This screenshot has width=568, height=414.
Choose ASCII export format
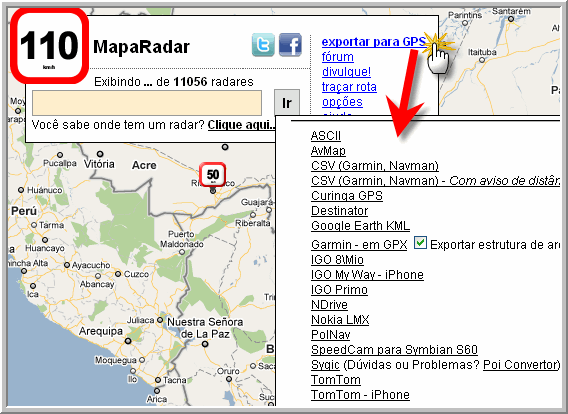326,136
